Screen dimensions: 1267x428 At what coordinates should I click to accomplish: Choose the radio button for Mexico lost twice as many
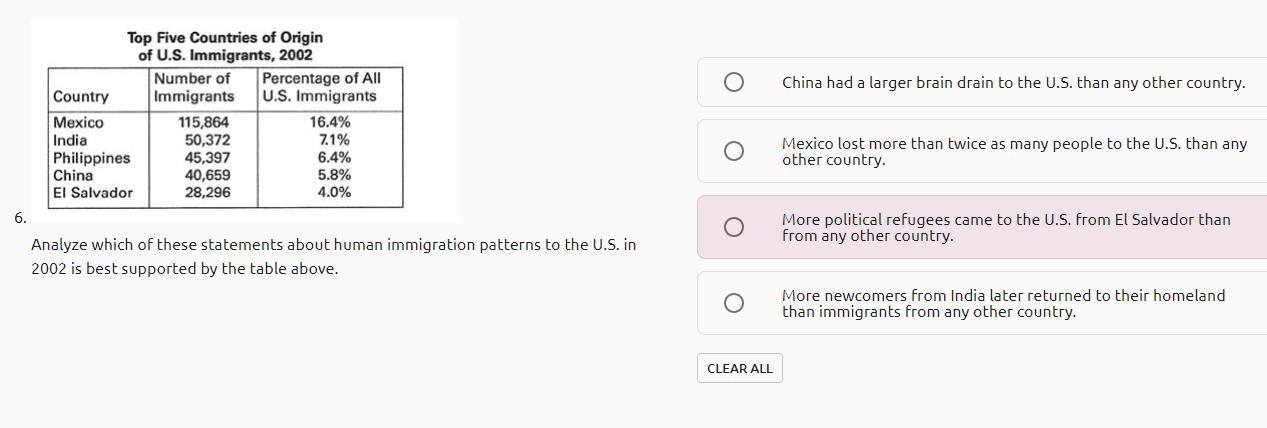(x=733, y=151)
